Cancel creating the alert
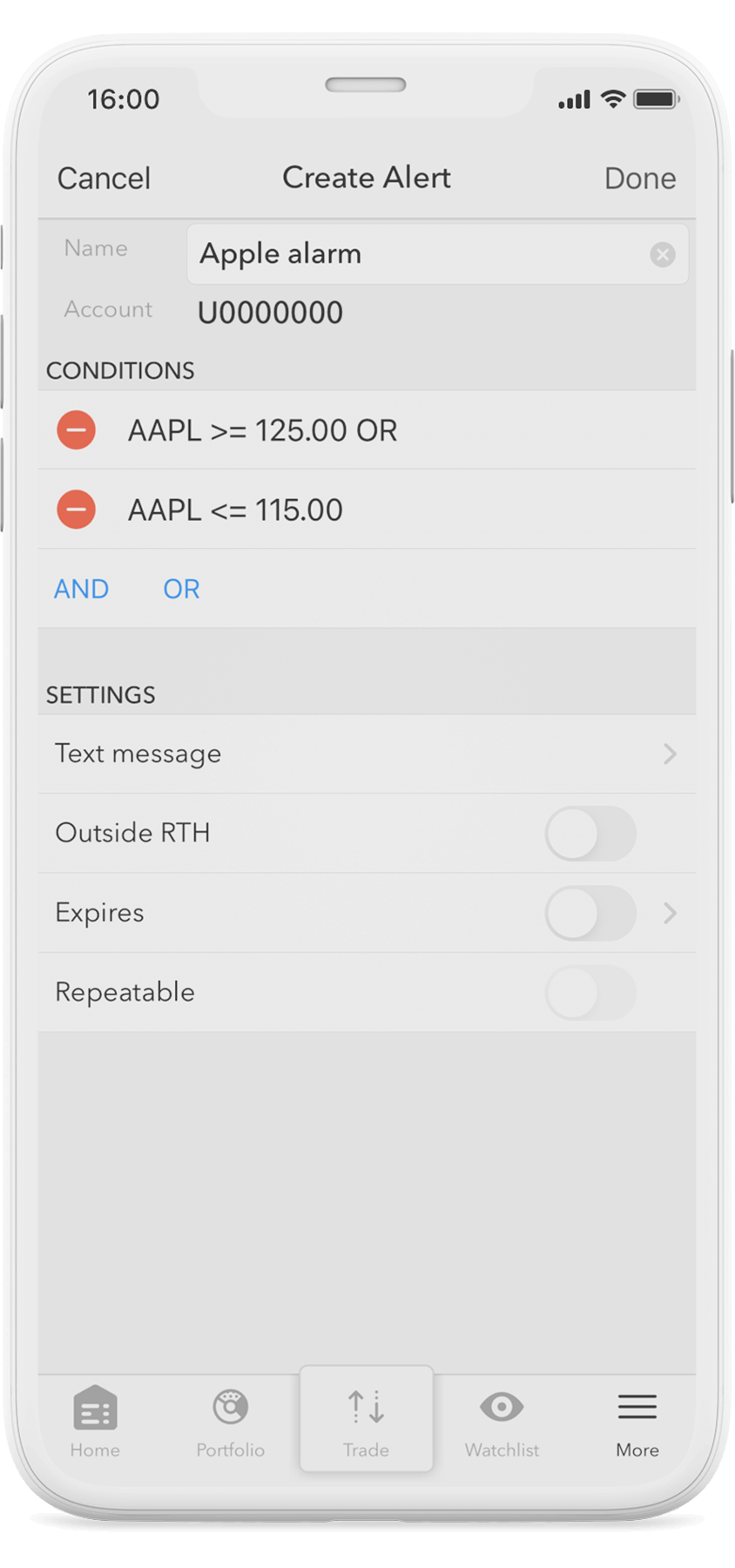This screenshot has width=735, height=1568. coord(104,178)
